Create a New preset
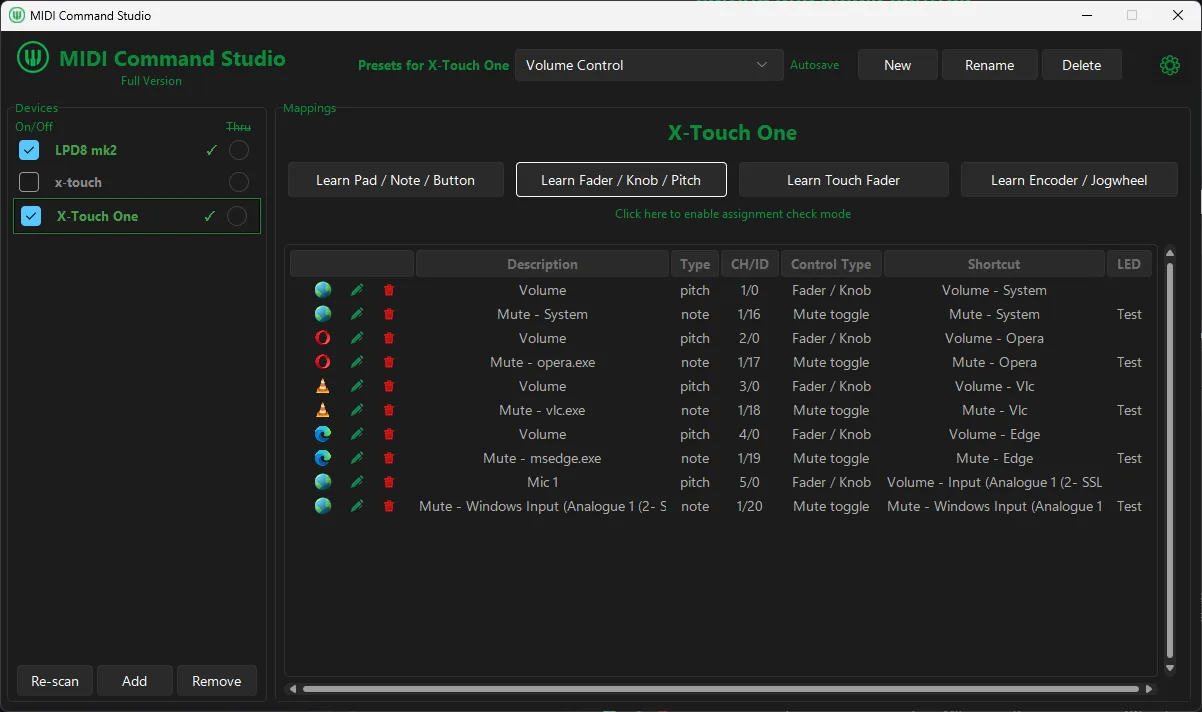The height and width of the screenshot is (712, 1202). point(897,65)
